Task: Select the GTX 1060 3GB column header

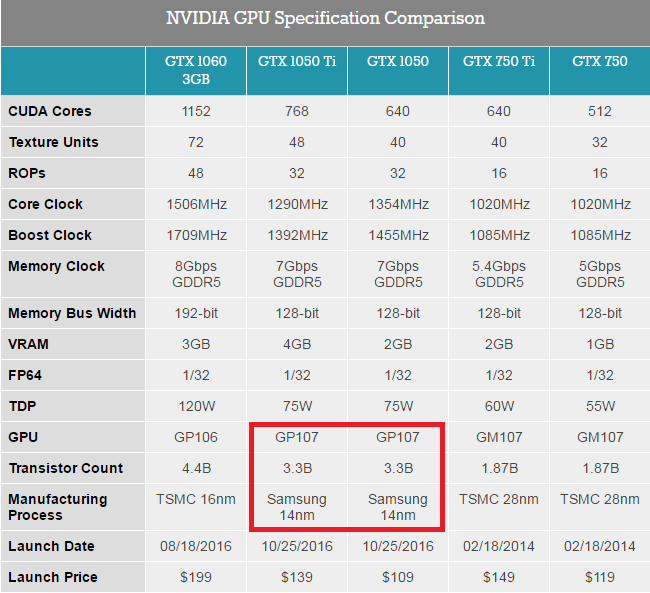Action: 196,70
